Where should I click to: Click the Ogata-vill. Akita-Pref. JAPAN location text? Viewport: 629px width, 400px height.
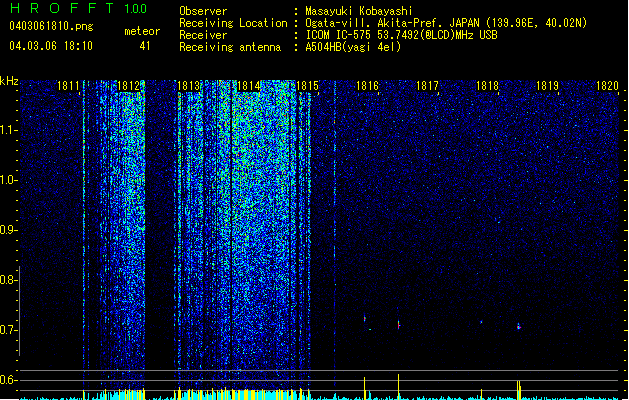point(446,23)
